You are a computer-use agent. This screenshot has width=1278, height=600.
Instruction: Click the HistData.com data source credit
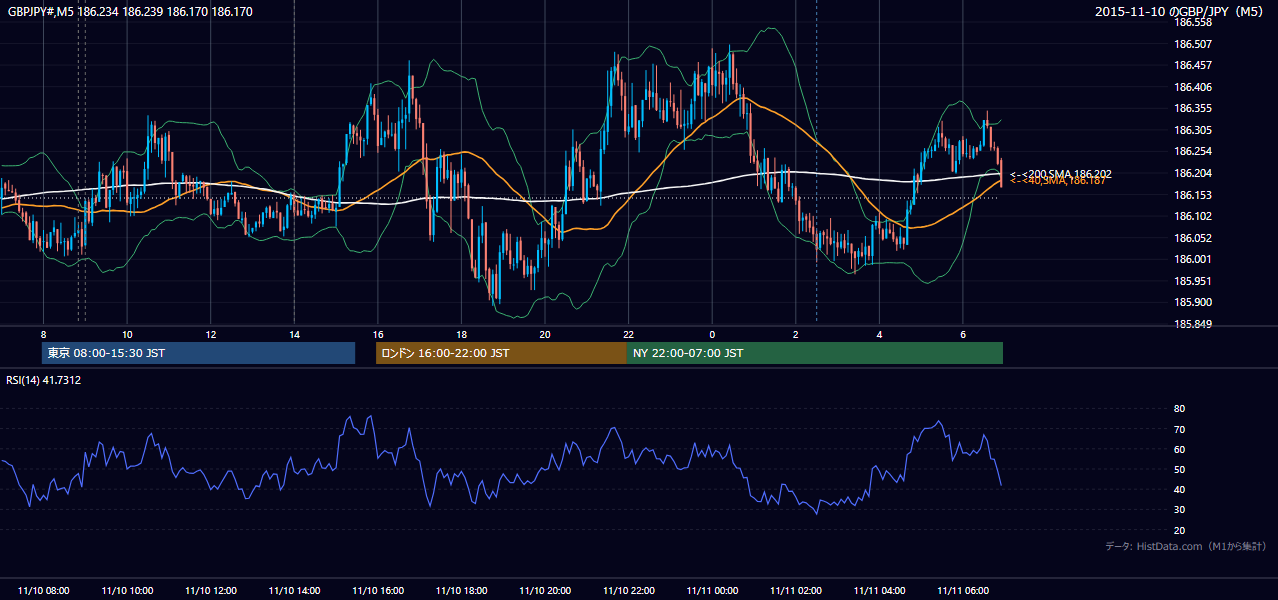(x=1186, y=546)
